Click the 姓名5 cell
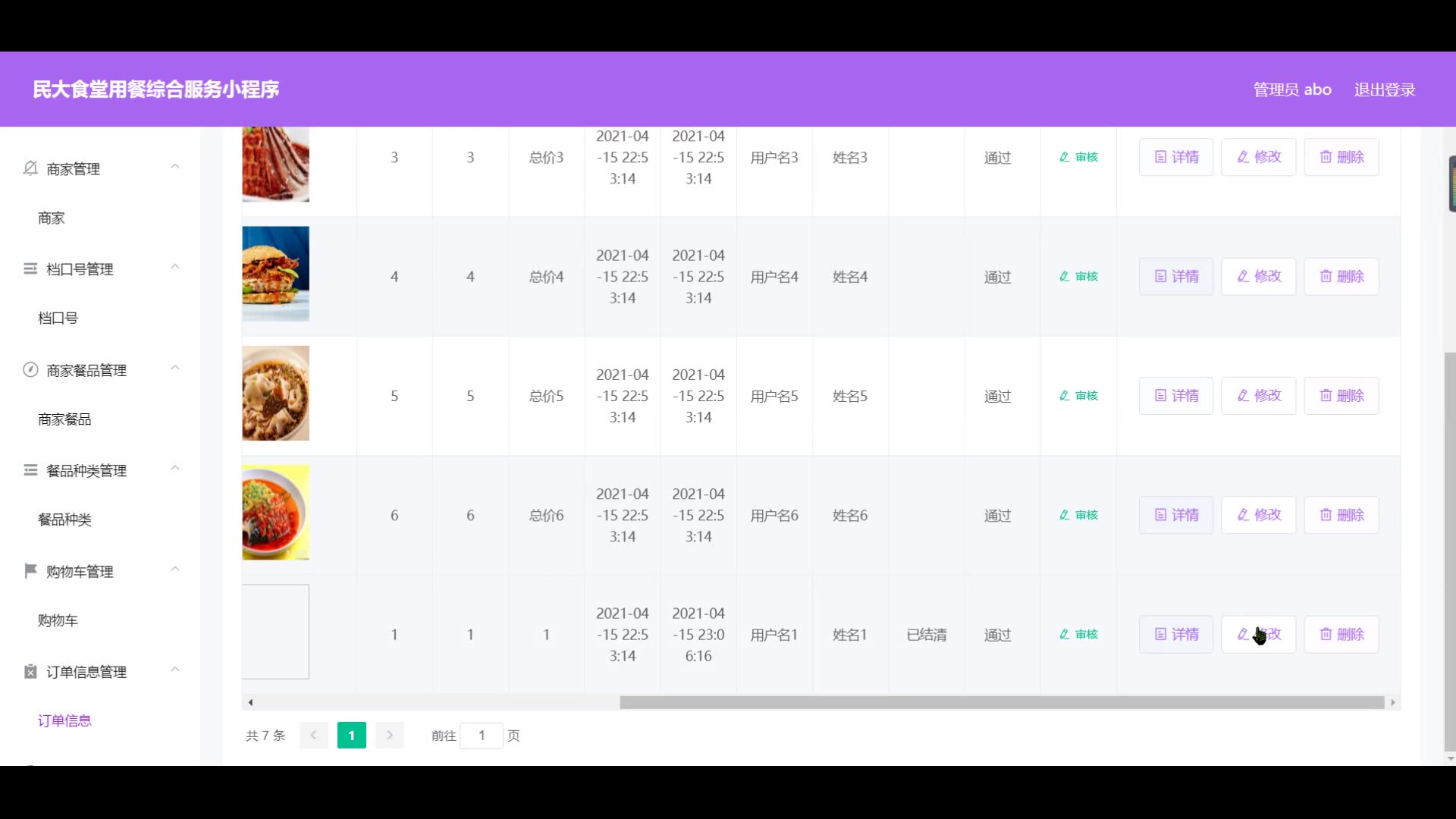 850,396
